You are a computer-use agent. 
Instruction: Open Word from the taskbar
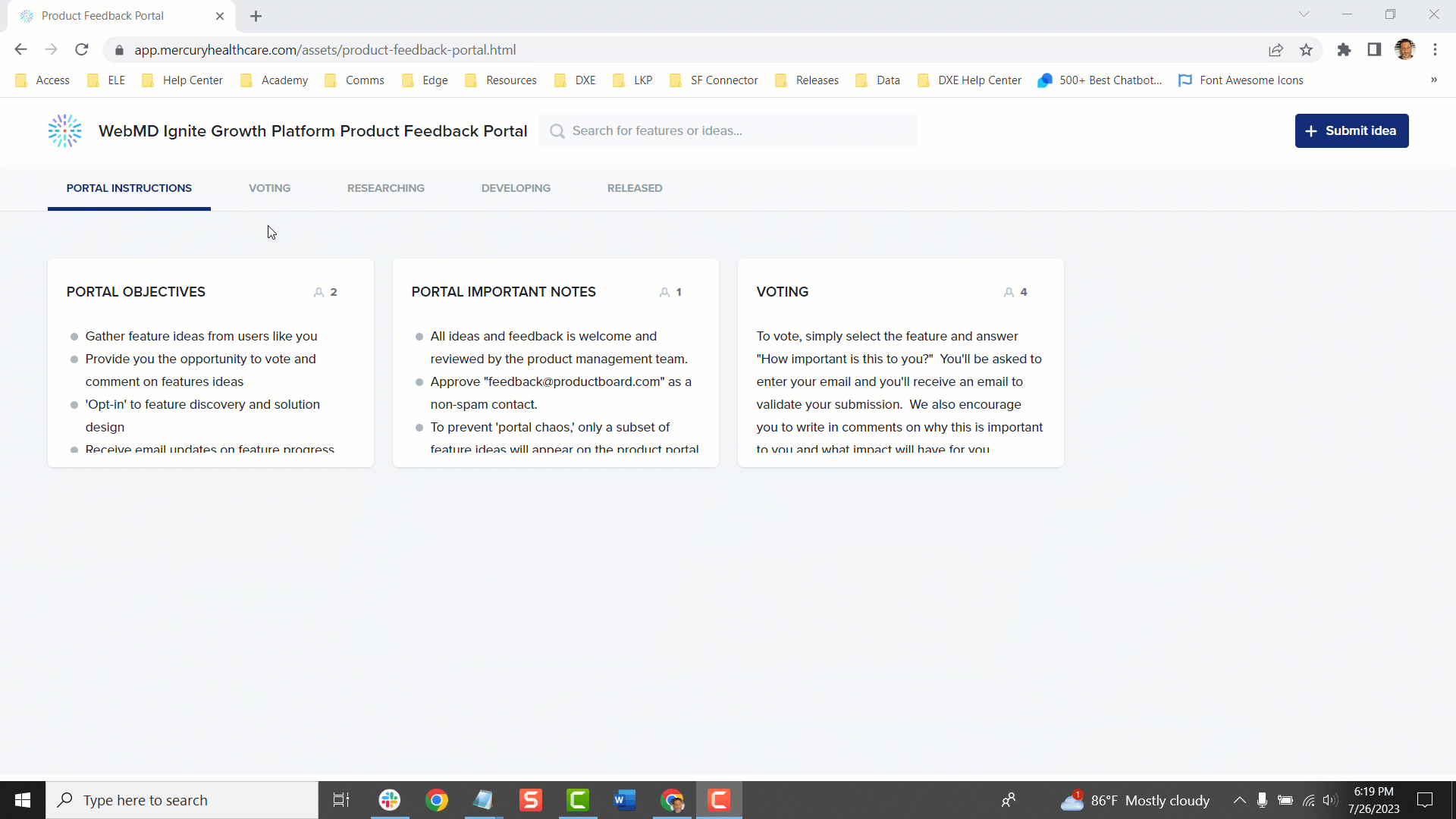pyautogui.click(x=624, y=800)
